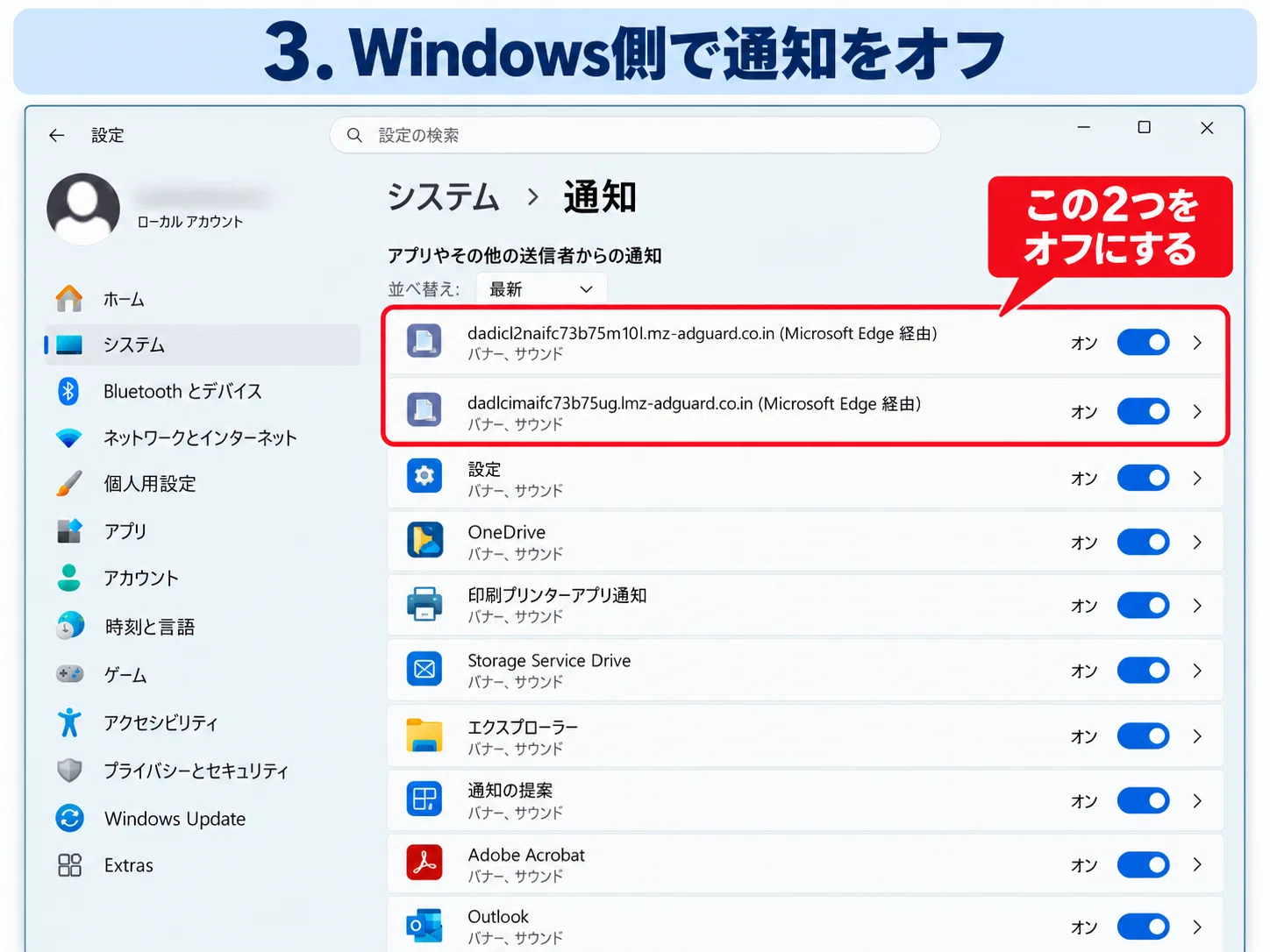This screenshot has width=1270, height=952.
Task: Click the search magnifier icon
Action: coord(354,135)
